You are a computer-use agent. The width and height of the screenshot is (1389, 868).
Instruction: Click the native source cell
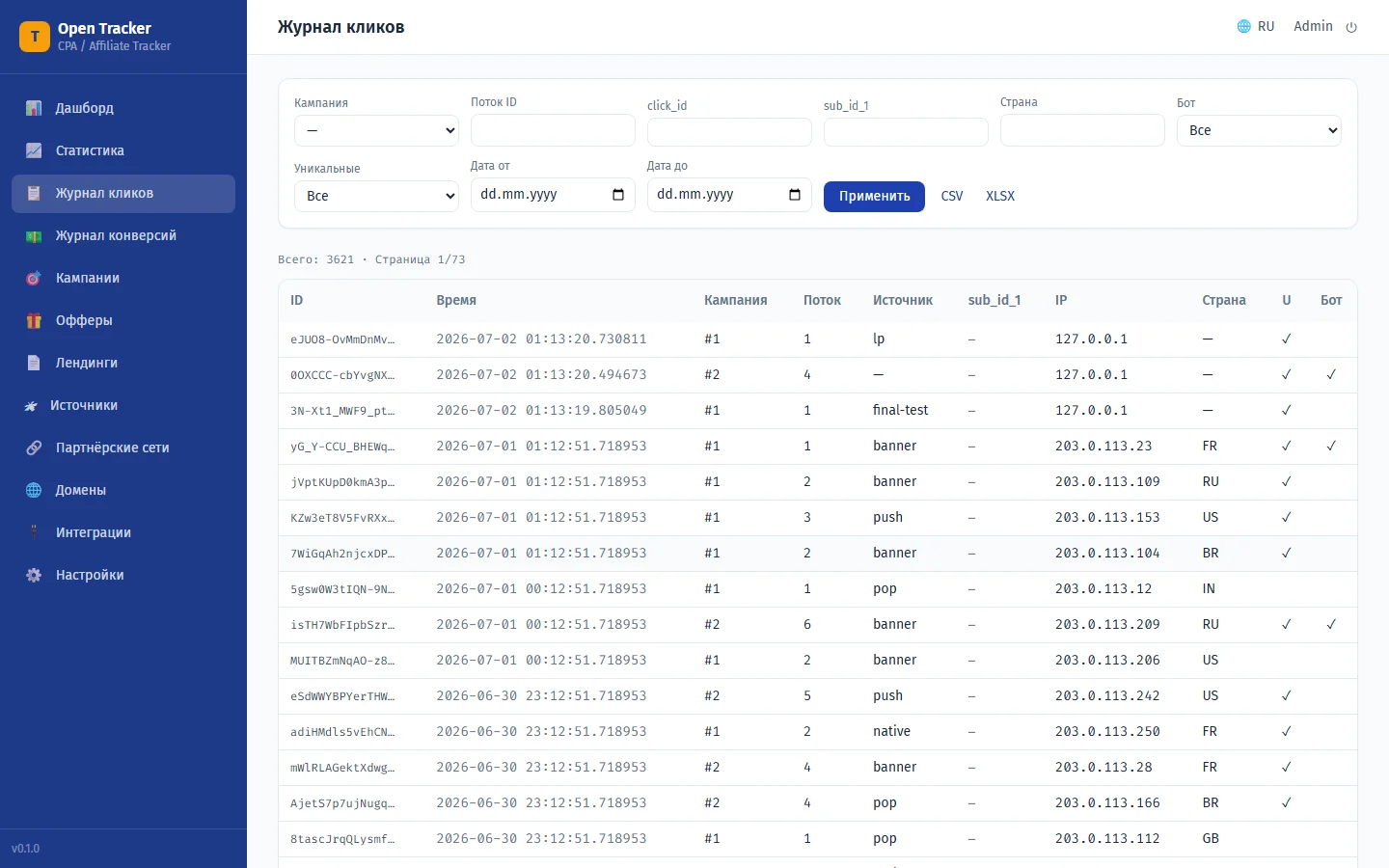(x=891, y=732)
